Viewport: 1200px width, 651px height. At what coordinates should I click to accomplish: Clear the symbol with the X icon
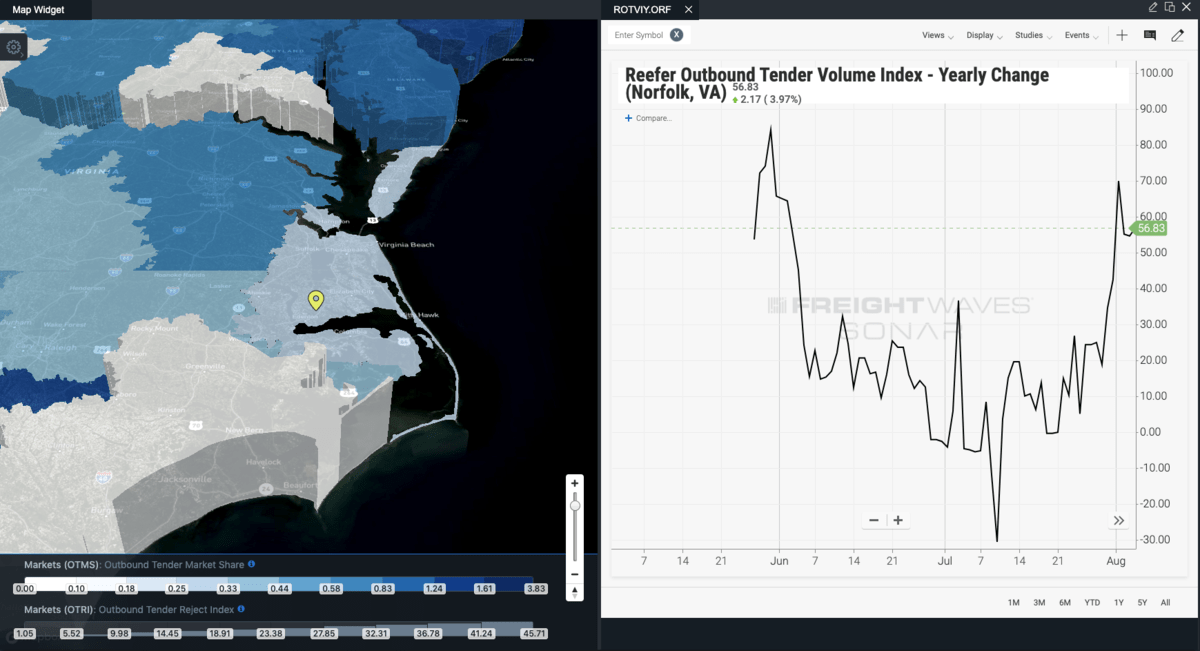pyautogui.click(x=676, y=35)
